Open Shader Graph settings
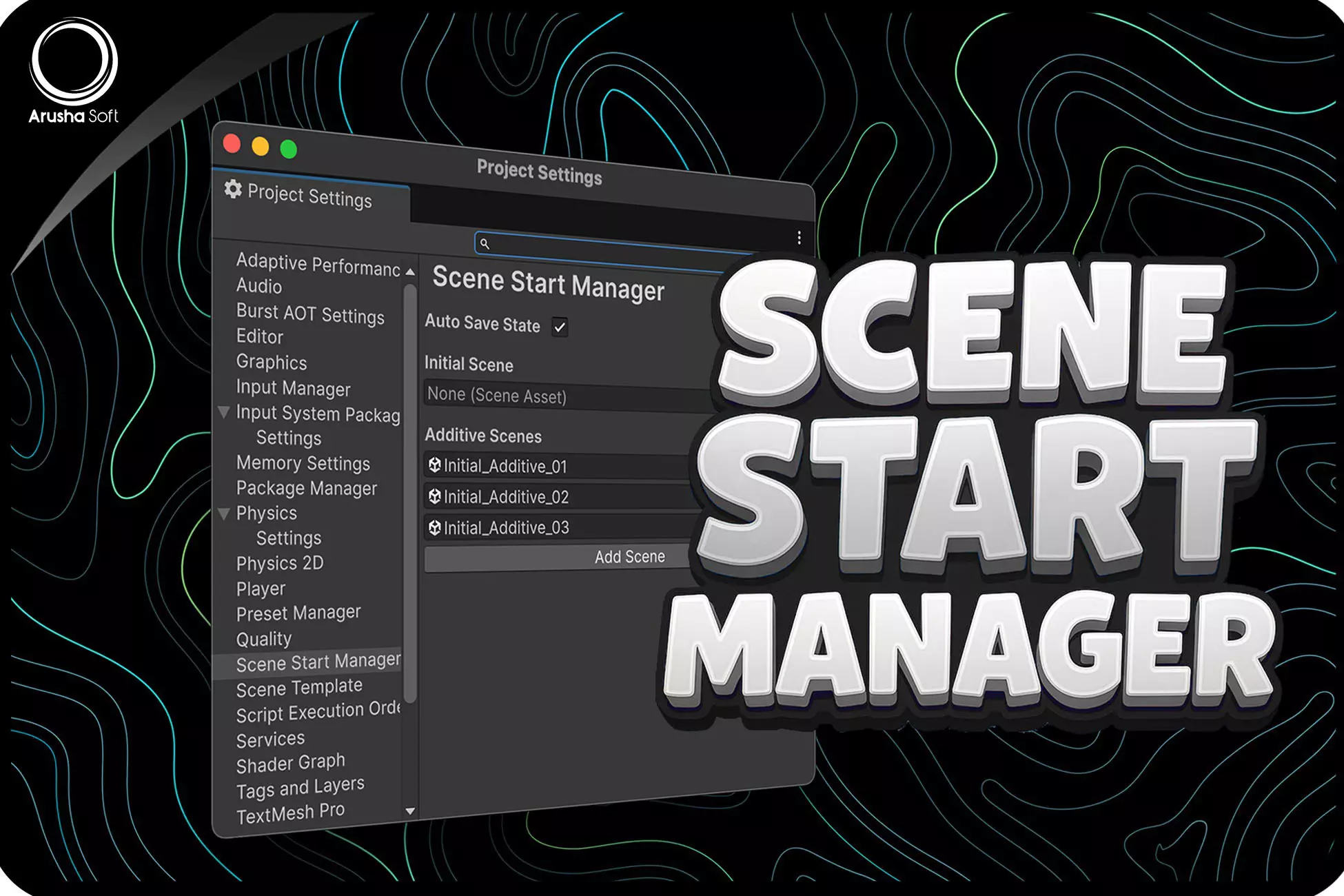This screenshot has height=896, width=1344. point(290,764)
